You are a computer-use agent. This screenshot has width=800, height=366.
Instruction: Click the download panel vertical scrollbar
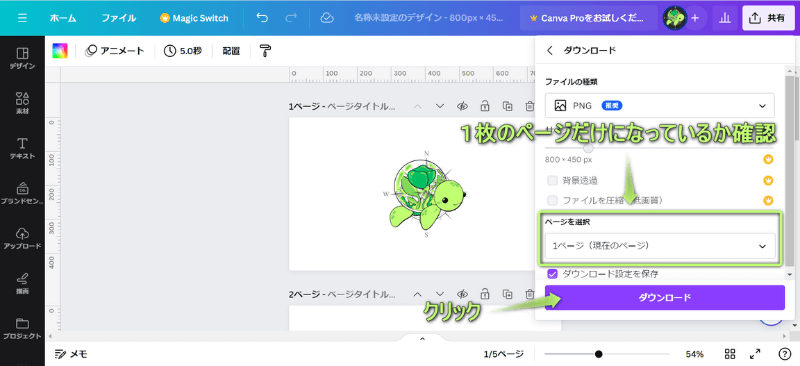(789, 171)
